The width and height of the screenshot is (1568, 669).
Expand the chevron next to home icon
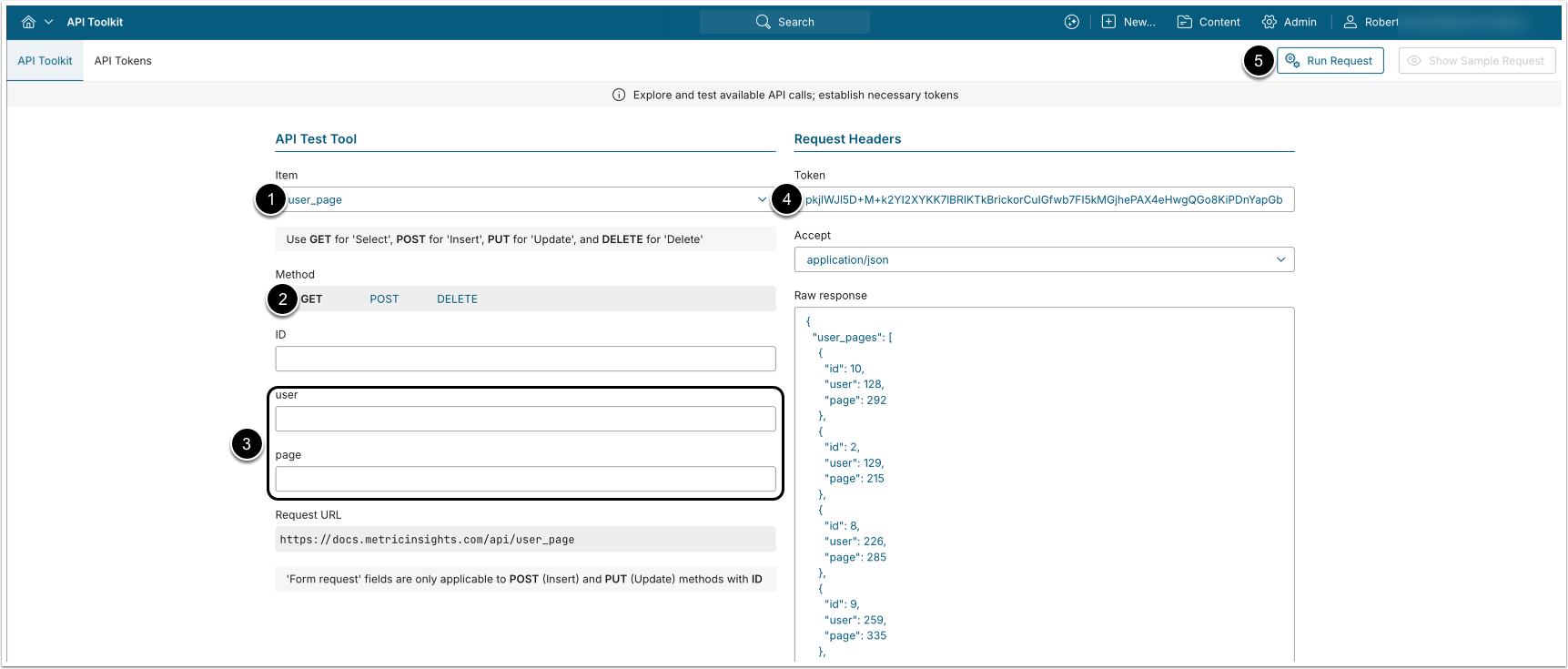48,22
